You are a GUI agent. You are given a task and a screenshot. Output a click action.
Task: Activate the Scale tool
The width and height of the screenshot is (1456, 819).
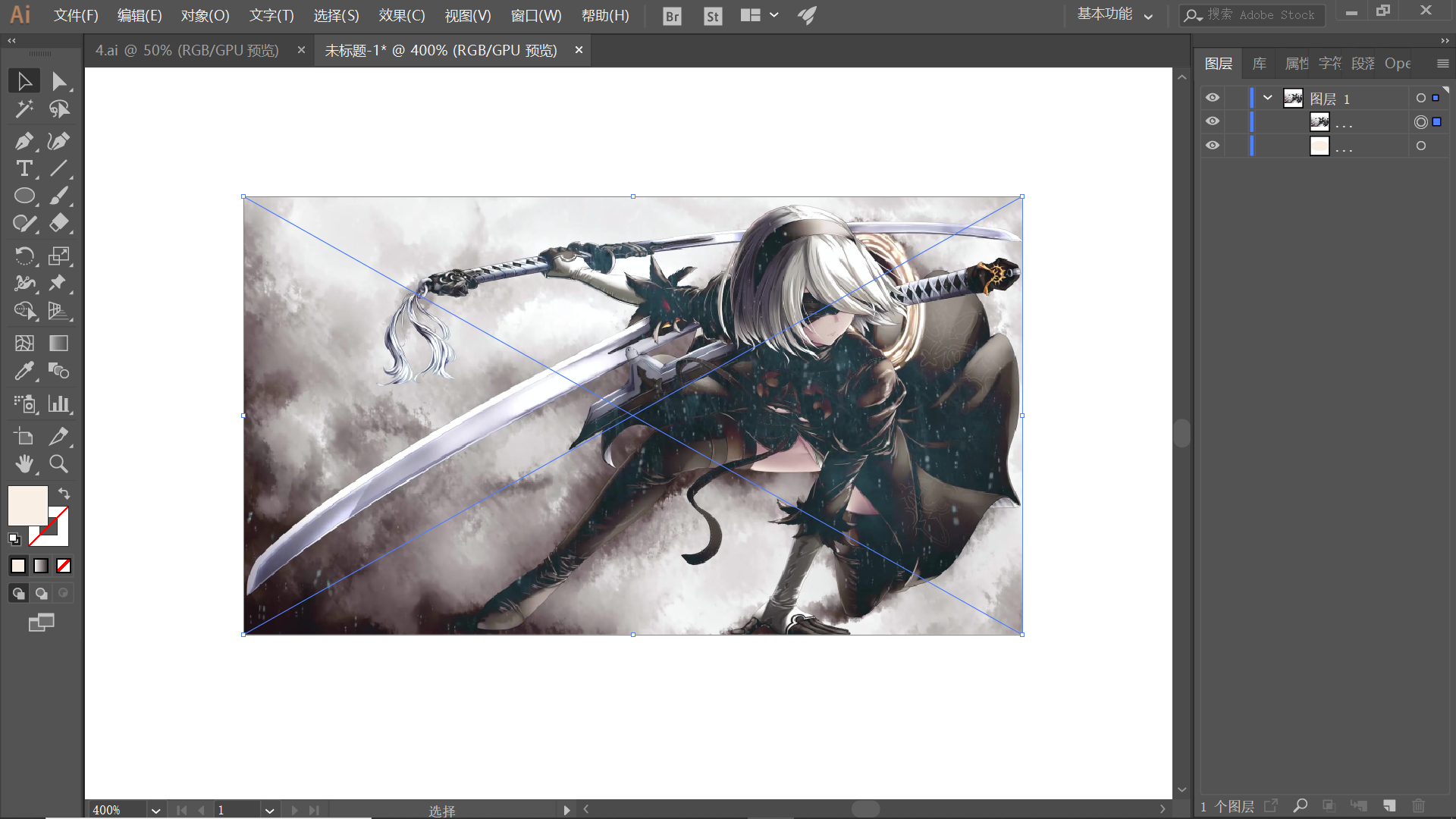[x=59, y=256]
